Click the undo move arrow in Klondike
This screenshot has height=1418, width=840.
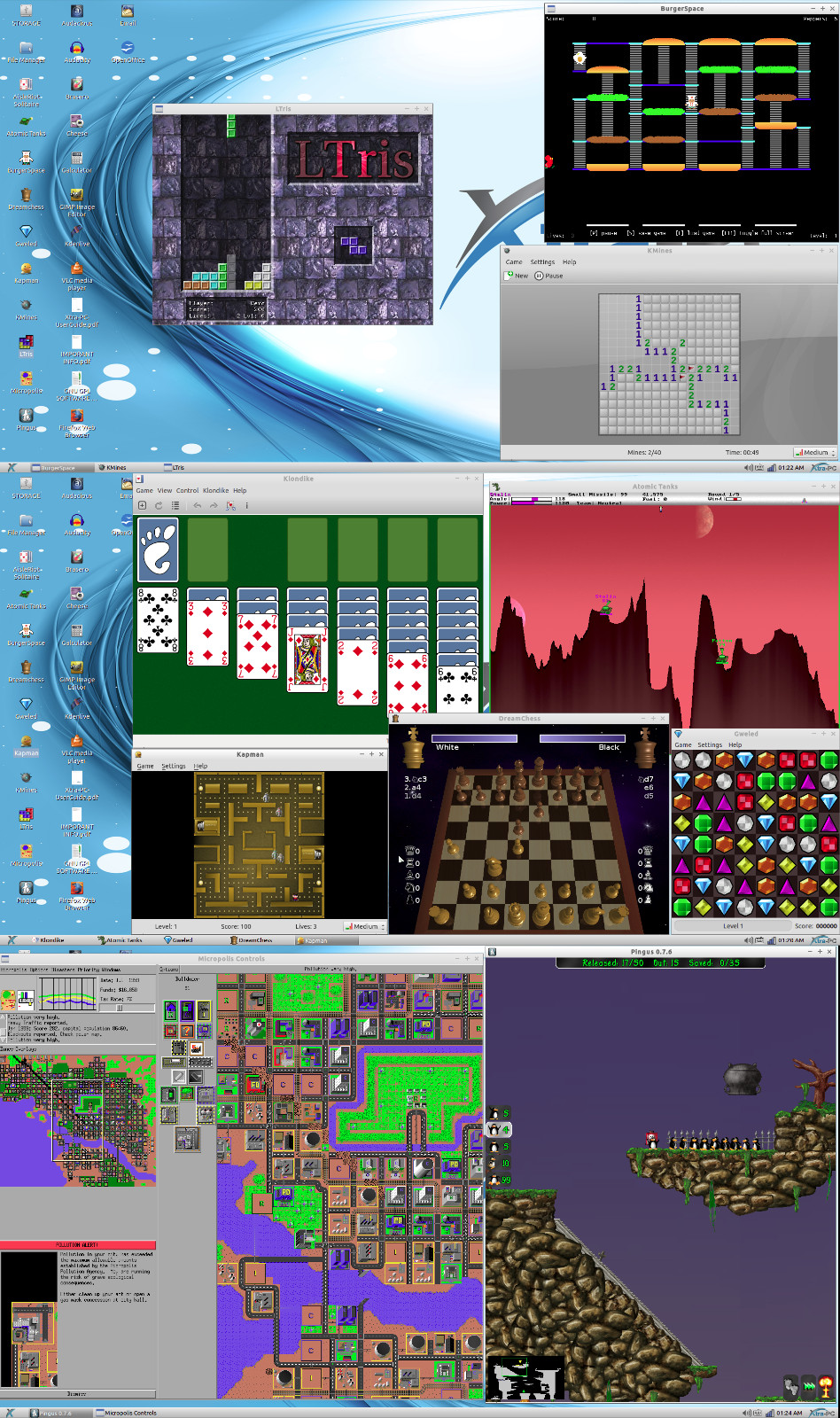tap(197, 505)
